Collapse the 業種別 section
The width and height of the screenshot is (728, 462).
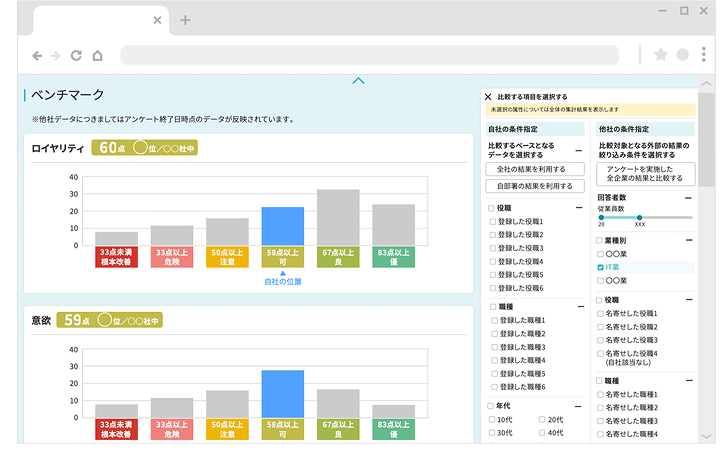pos(689,240)
